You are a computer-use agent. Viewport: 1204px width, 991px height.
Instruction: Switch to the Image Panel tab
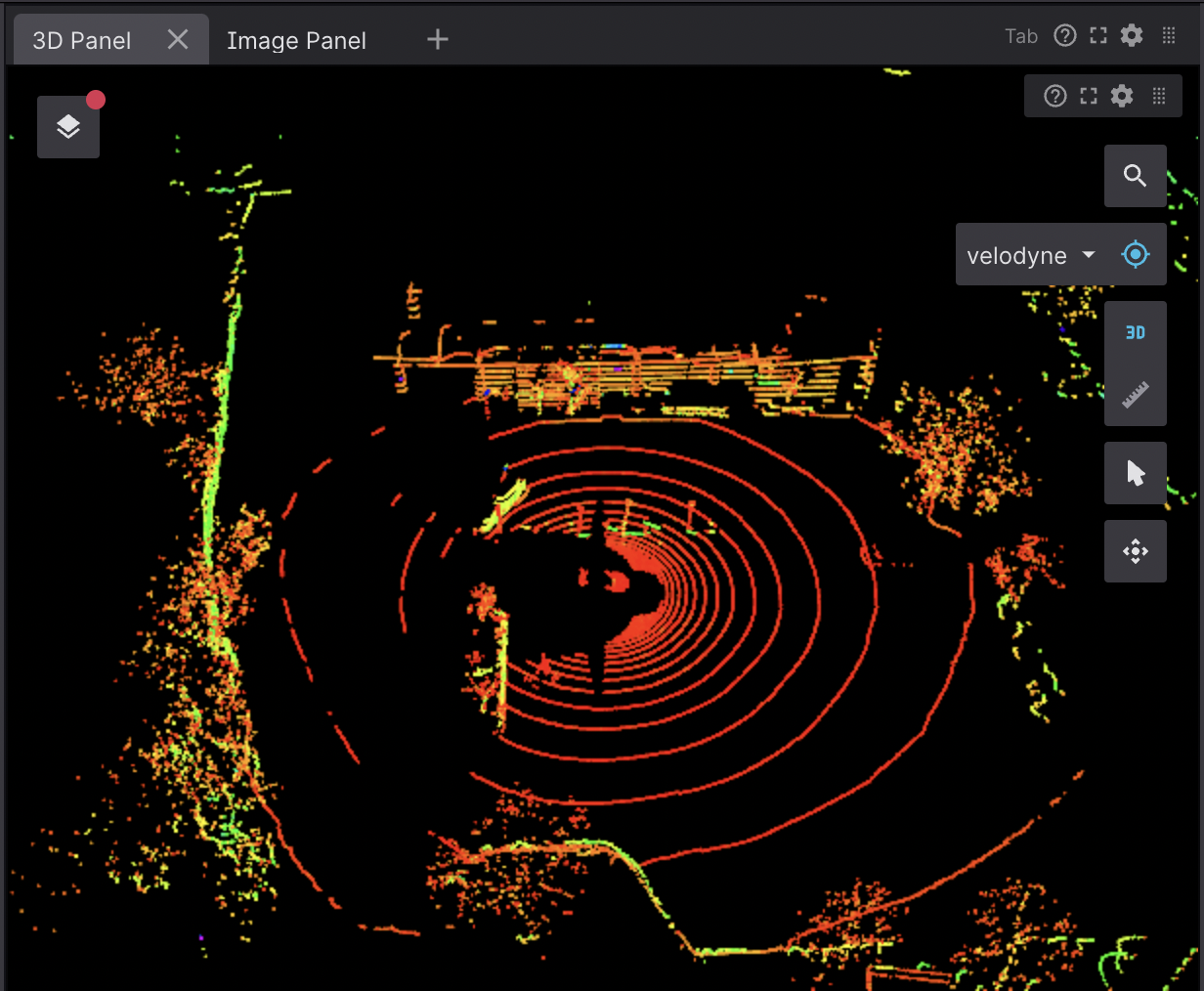click(296, 40)
